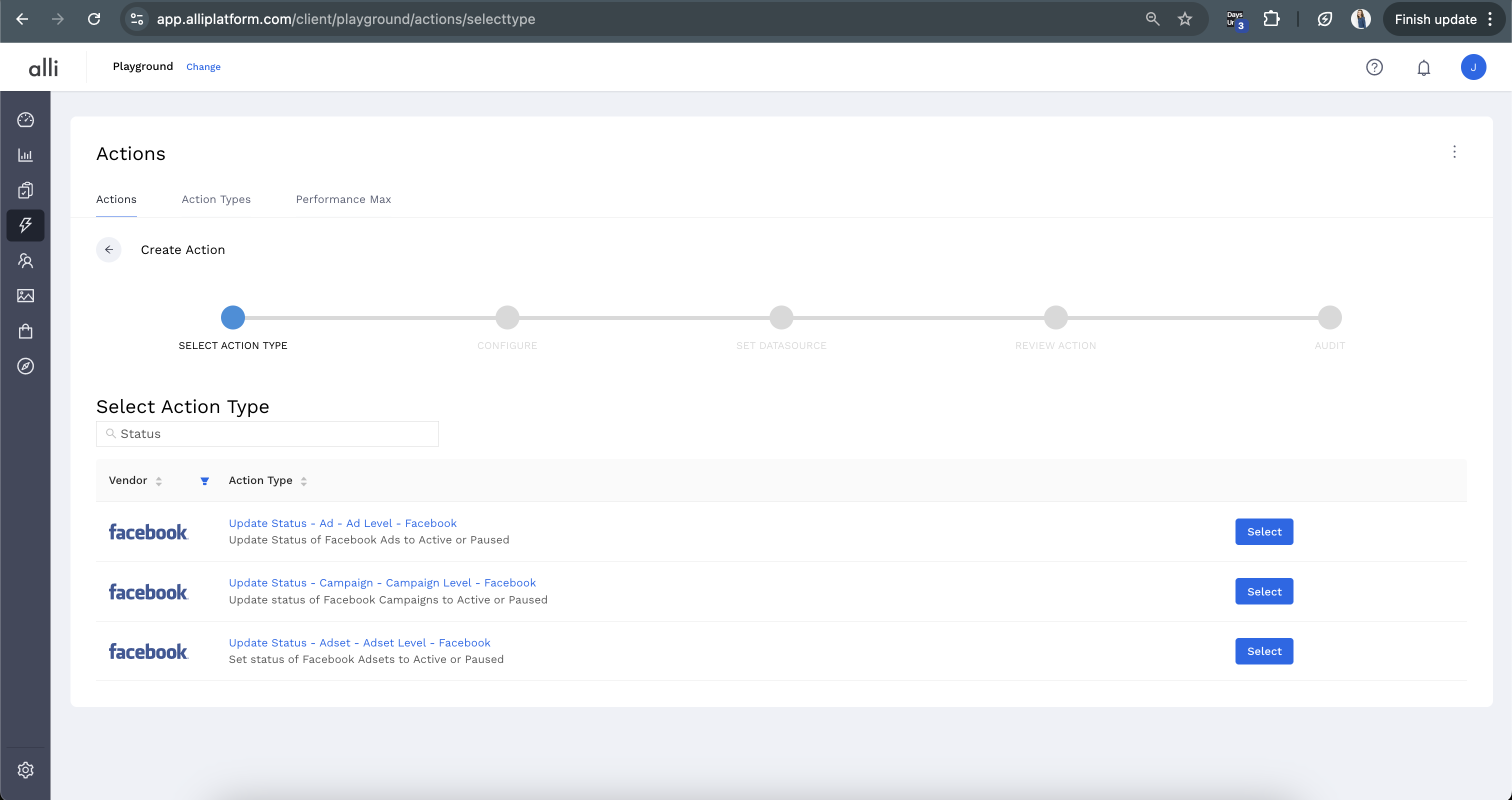Open the compass explore sidebar icon
1512x800 pixels.
pos(25,366)
